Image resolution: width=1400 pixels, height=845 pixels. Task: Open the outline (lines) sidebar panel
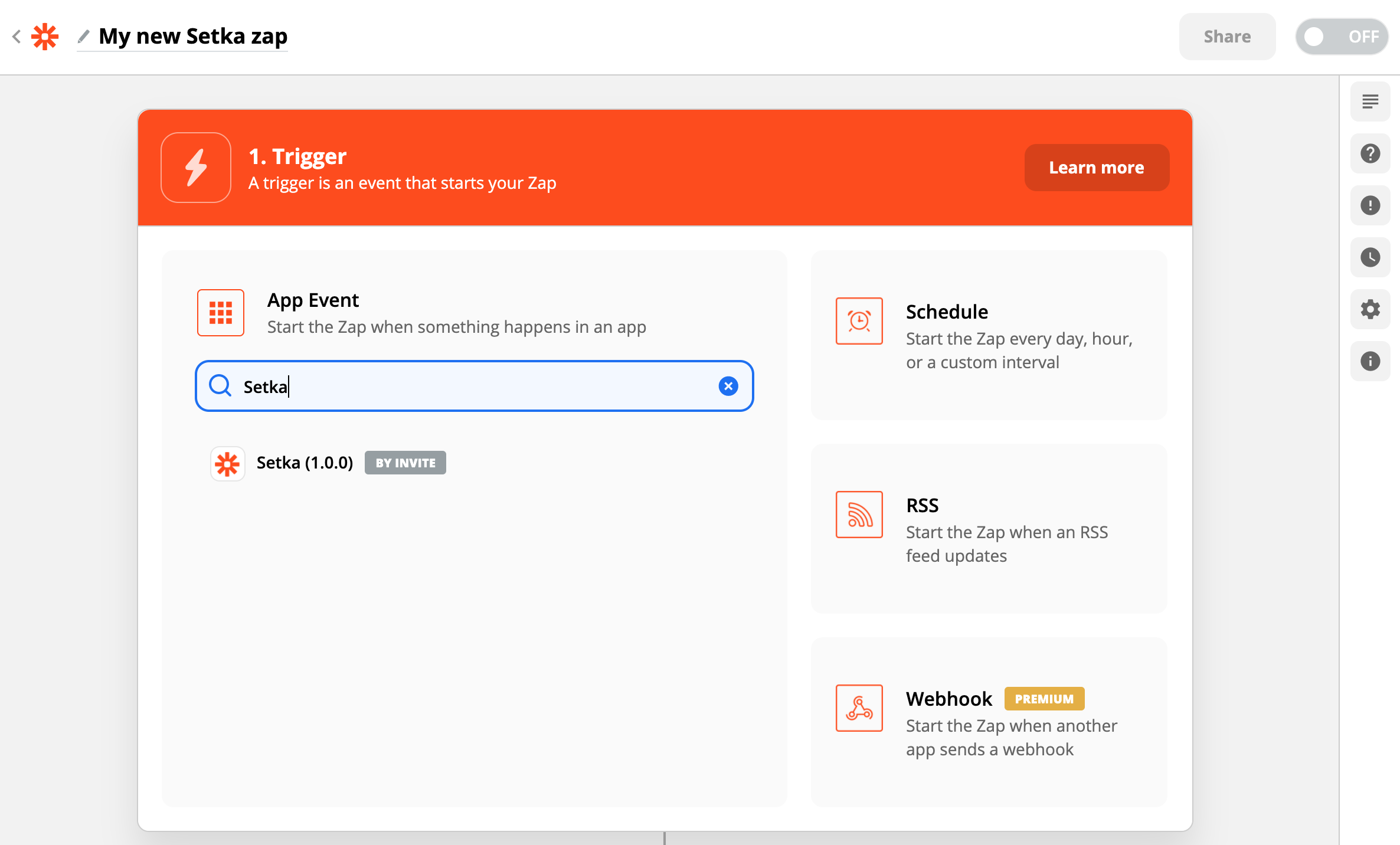[1370, 101]
